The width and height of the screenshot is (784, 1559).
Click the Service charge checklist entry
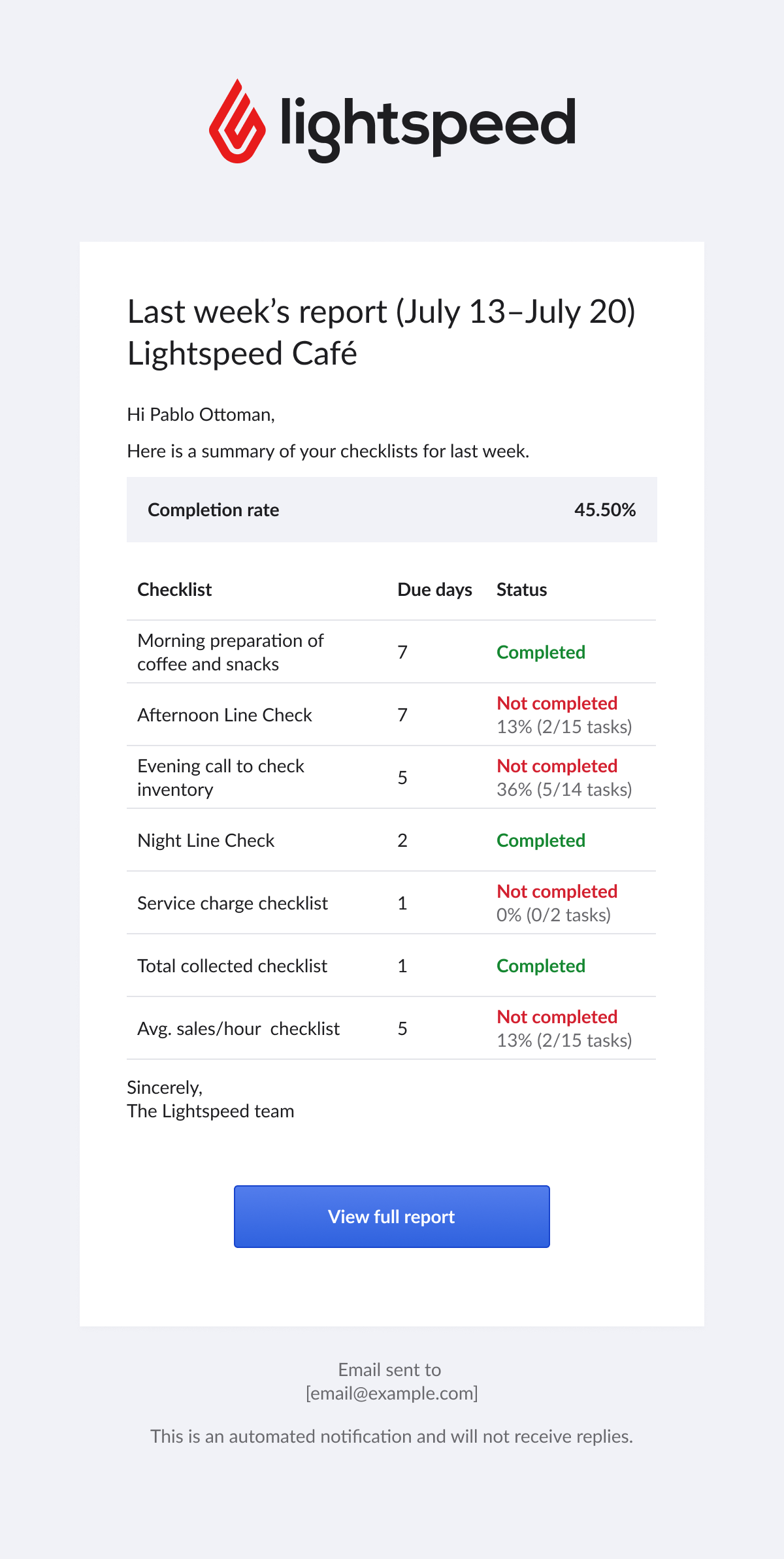tap(233, 903)
